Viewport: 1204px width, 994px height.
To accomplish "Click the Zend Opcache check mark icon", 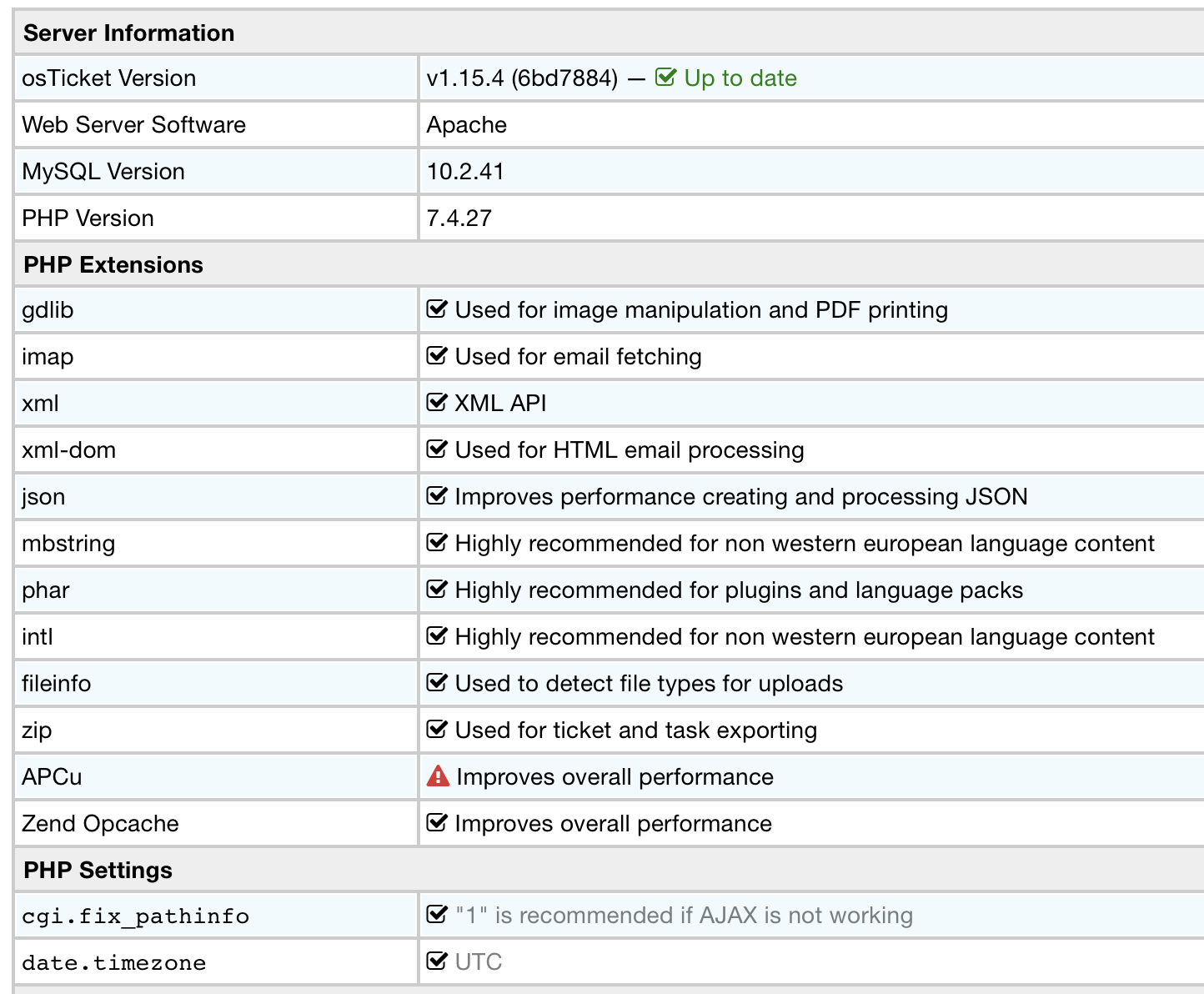I will (x=437, y=823).
